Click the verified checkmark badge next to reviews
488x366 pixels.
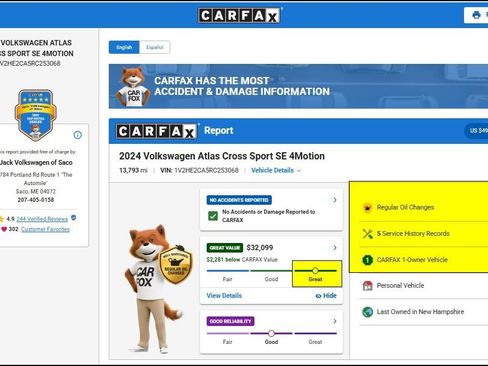click(74, 218)
